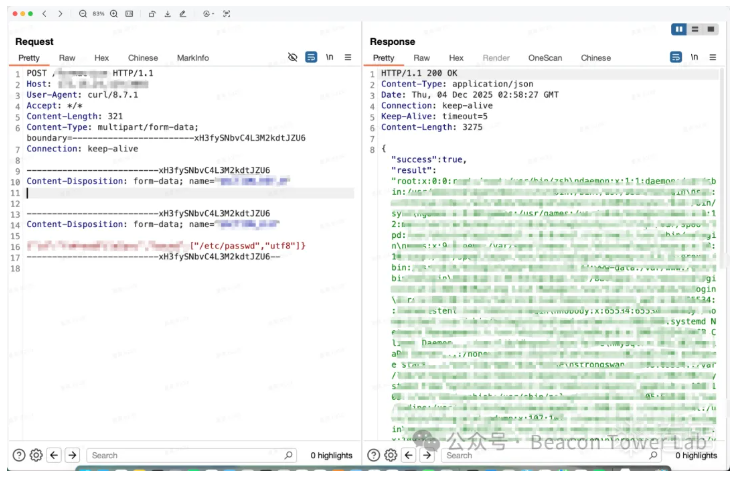Open the Response panel hamburger menu
Screen dimensions: 736x478
pyautogui.click(x=713, y=57)
